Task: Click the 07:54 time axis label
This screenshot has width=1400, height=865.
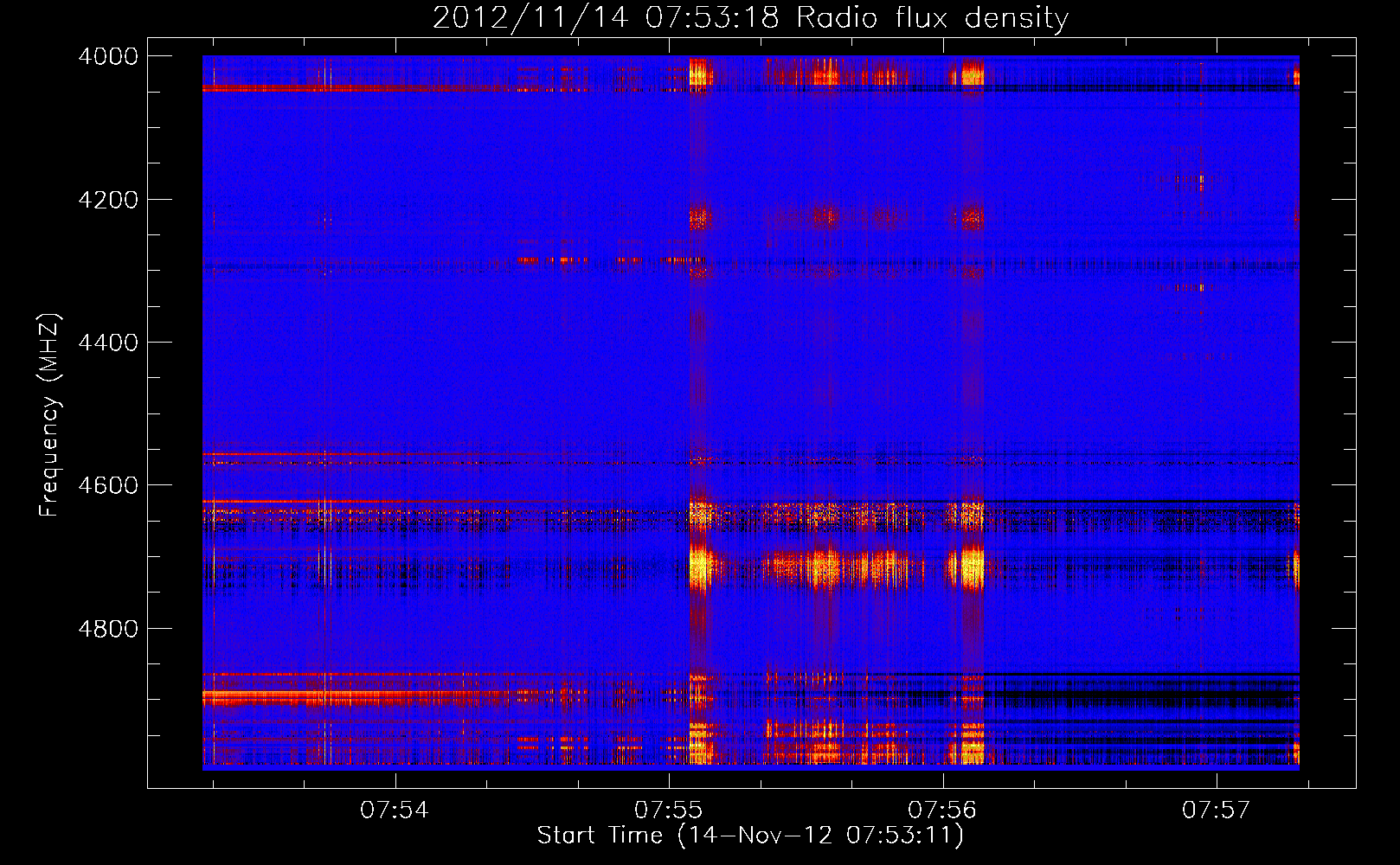Action: (395, 811)
